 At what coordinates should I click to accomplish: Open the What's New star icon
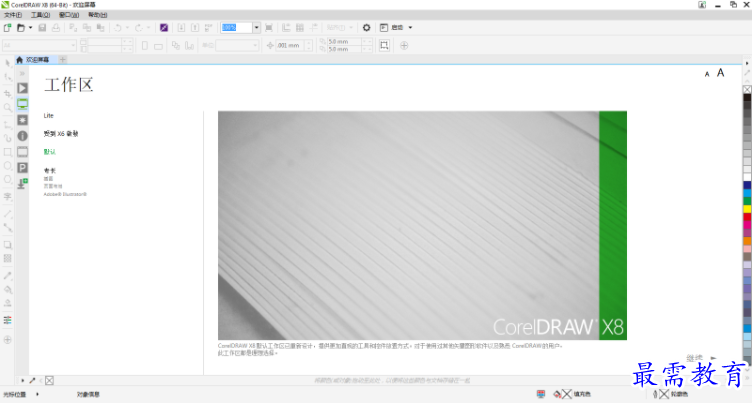[x=23, y=120]
